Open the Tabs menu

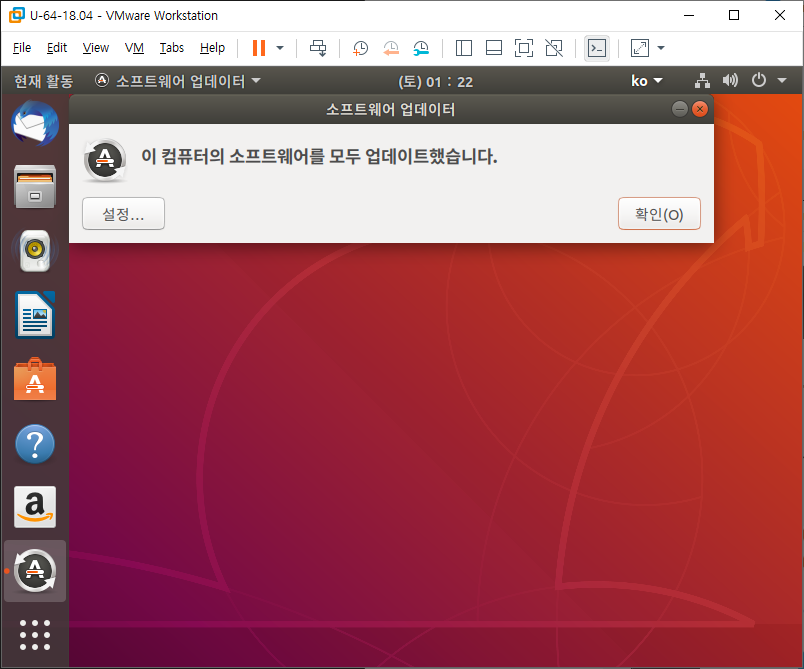[x=171, y=48]
